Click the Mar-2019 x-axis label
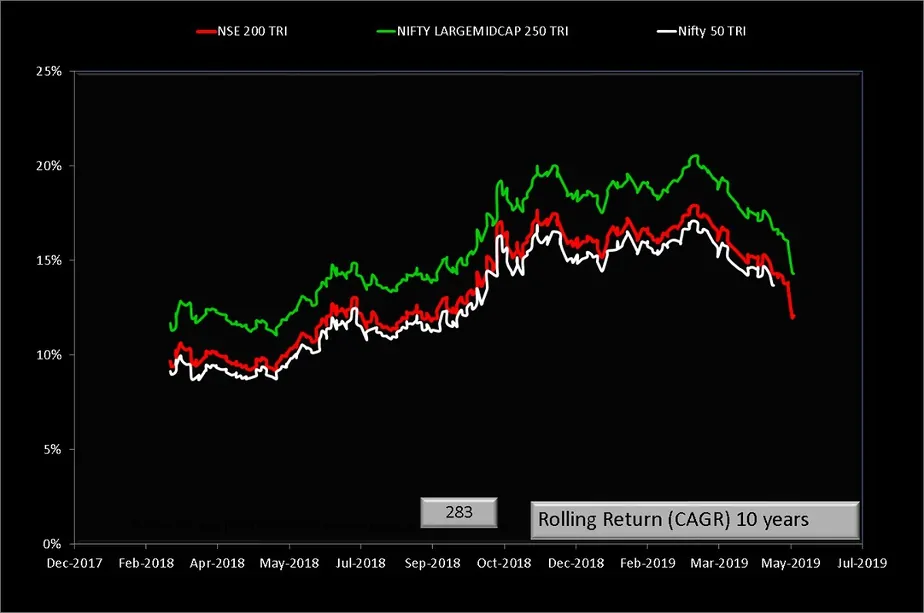 (x=719, y=563)
